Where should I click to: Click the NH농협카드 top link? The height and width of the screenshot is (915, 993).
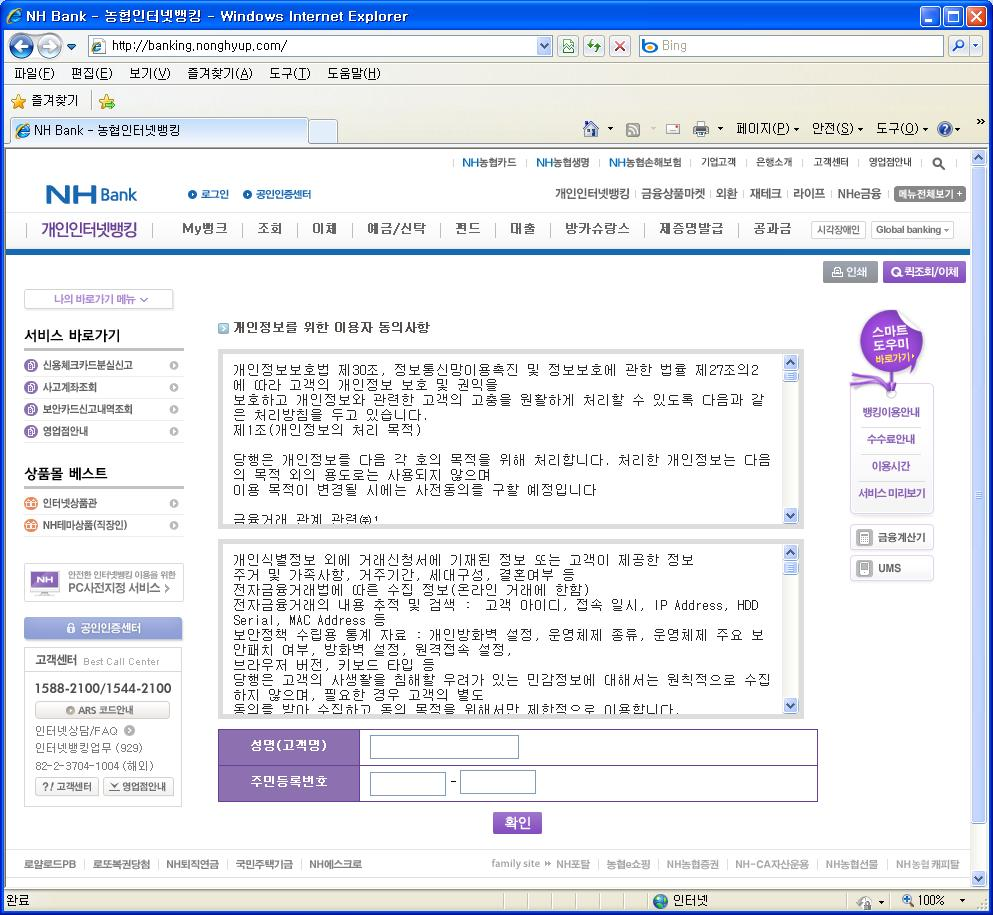click(x=489, y=163)
